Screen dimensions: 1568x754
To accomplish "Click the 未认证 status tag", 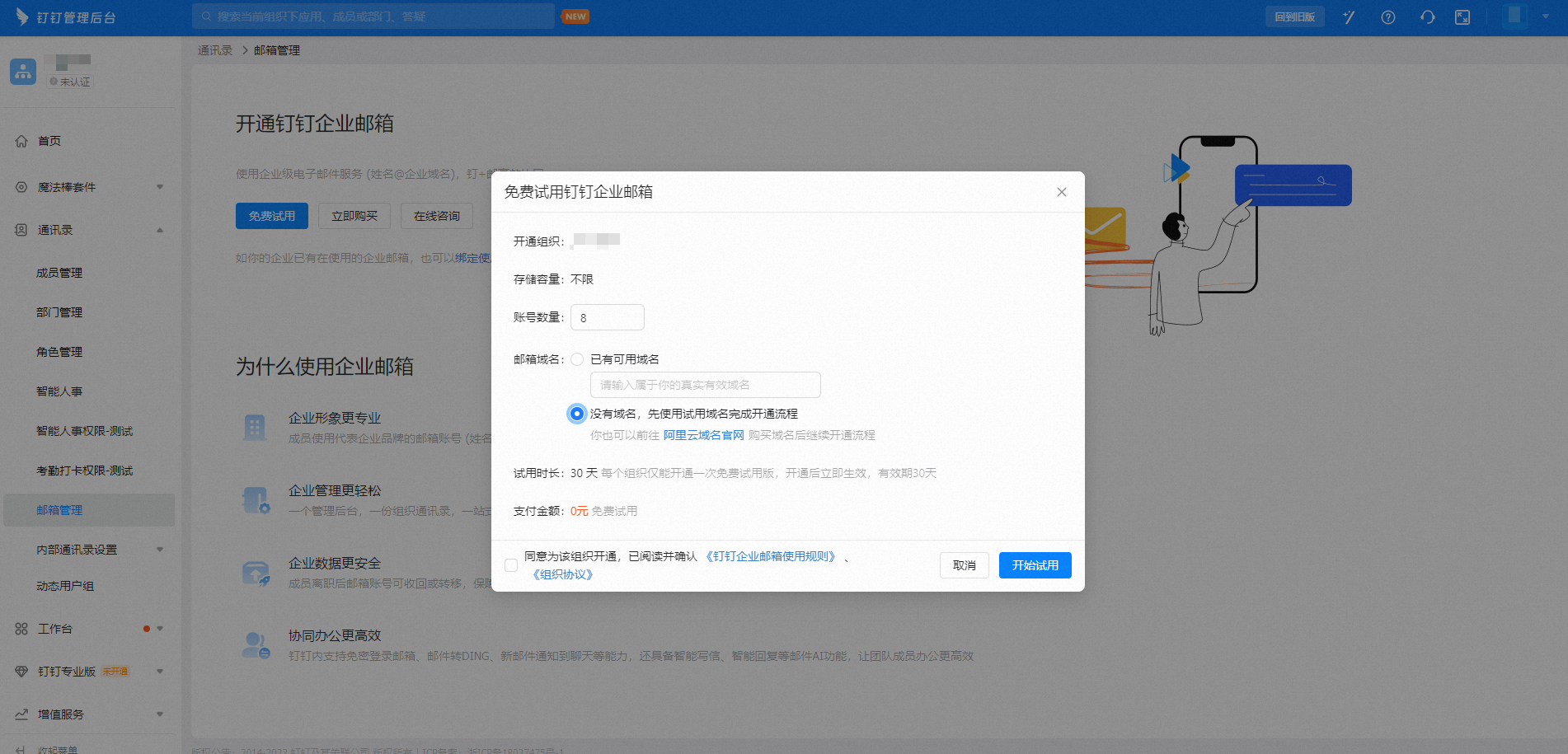I will coord(70,82).
